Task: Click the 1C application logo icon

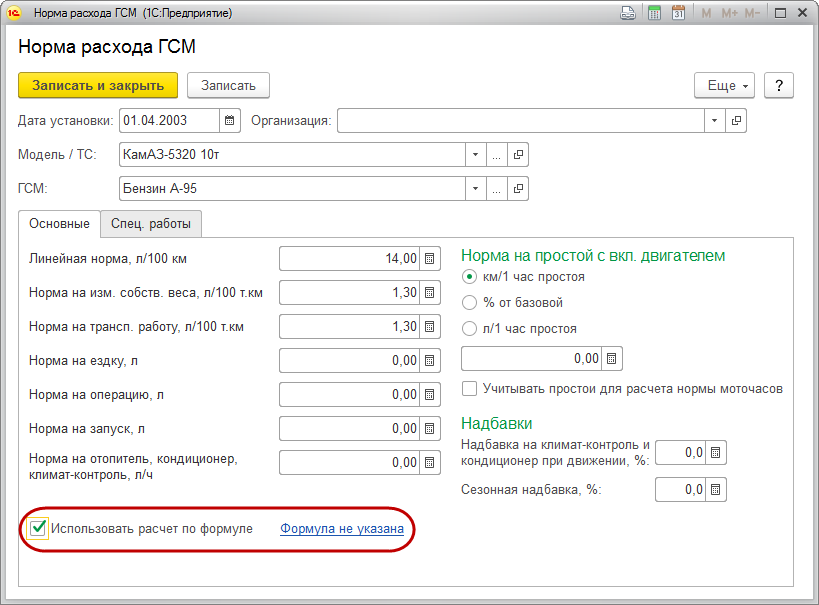Action: pos(14,13)
